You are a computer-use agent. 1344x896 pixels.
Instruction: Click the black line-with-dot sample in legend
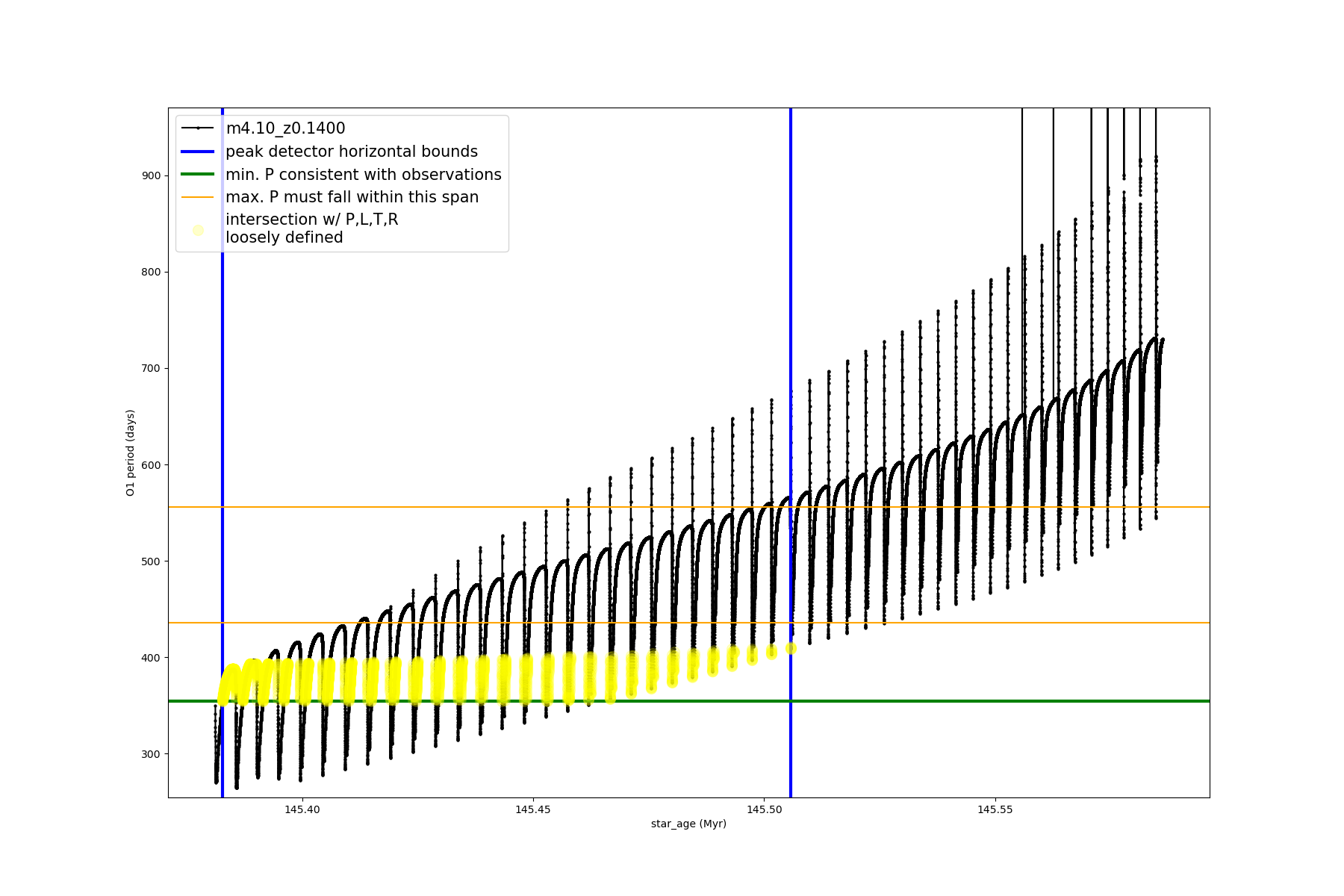click(x=198, y=128)
